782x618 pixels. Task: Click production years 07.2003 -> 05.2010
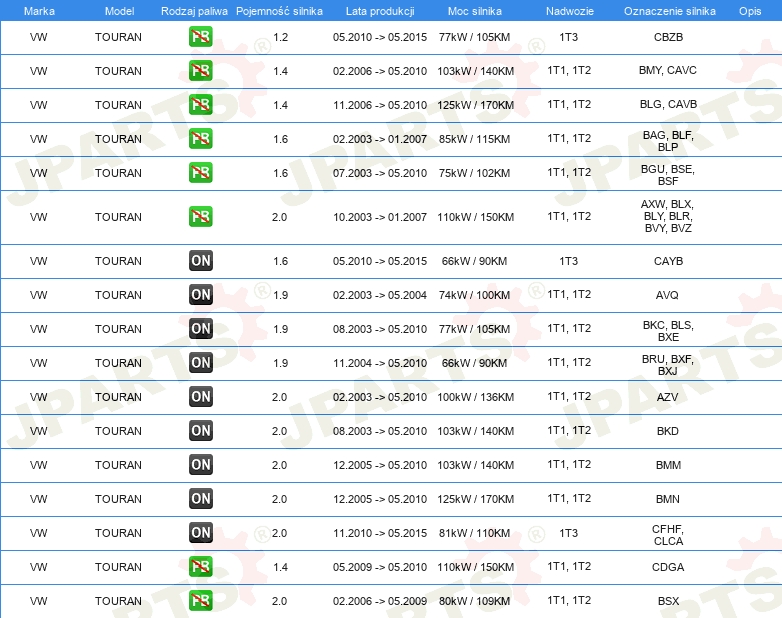(x=380, y=173)
